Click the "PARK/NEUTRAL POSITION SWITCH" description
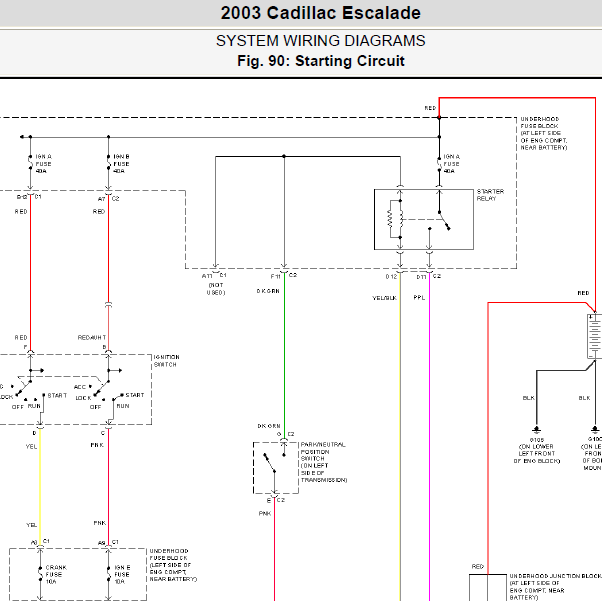This screenshot has width=602, height=601. point(324,462)
